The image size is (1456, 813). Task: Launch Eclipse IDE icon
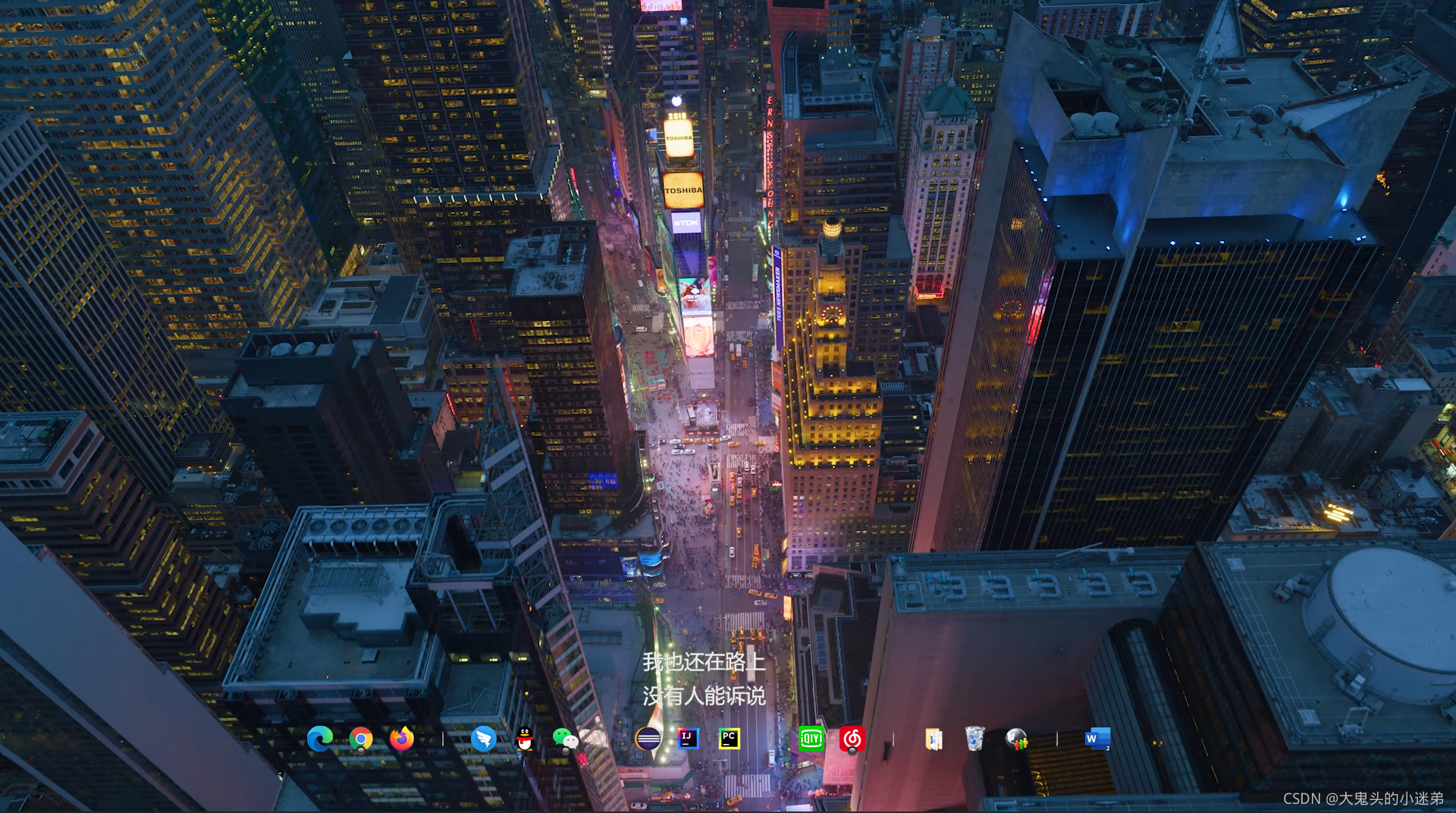click(x=648, y=739)
